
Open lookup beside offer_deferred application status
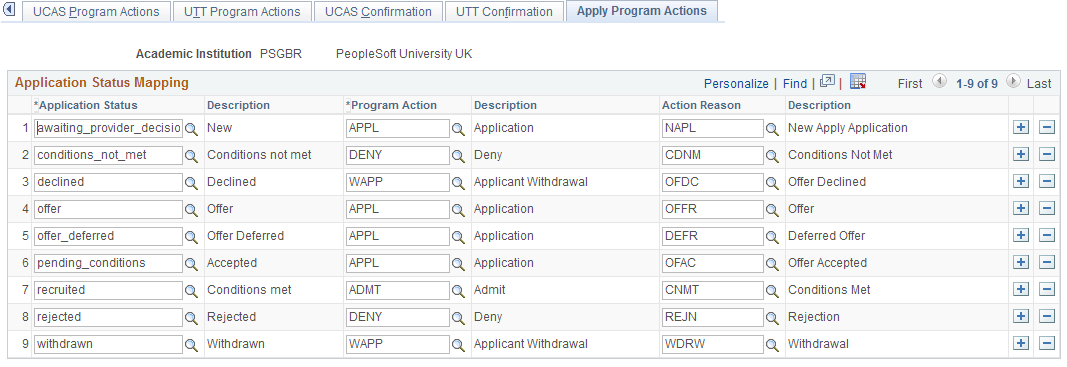pos(192,237)
